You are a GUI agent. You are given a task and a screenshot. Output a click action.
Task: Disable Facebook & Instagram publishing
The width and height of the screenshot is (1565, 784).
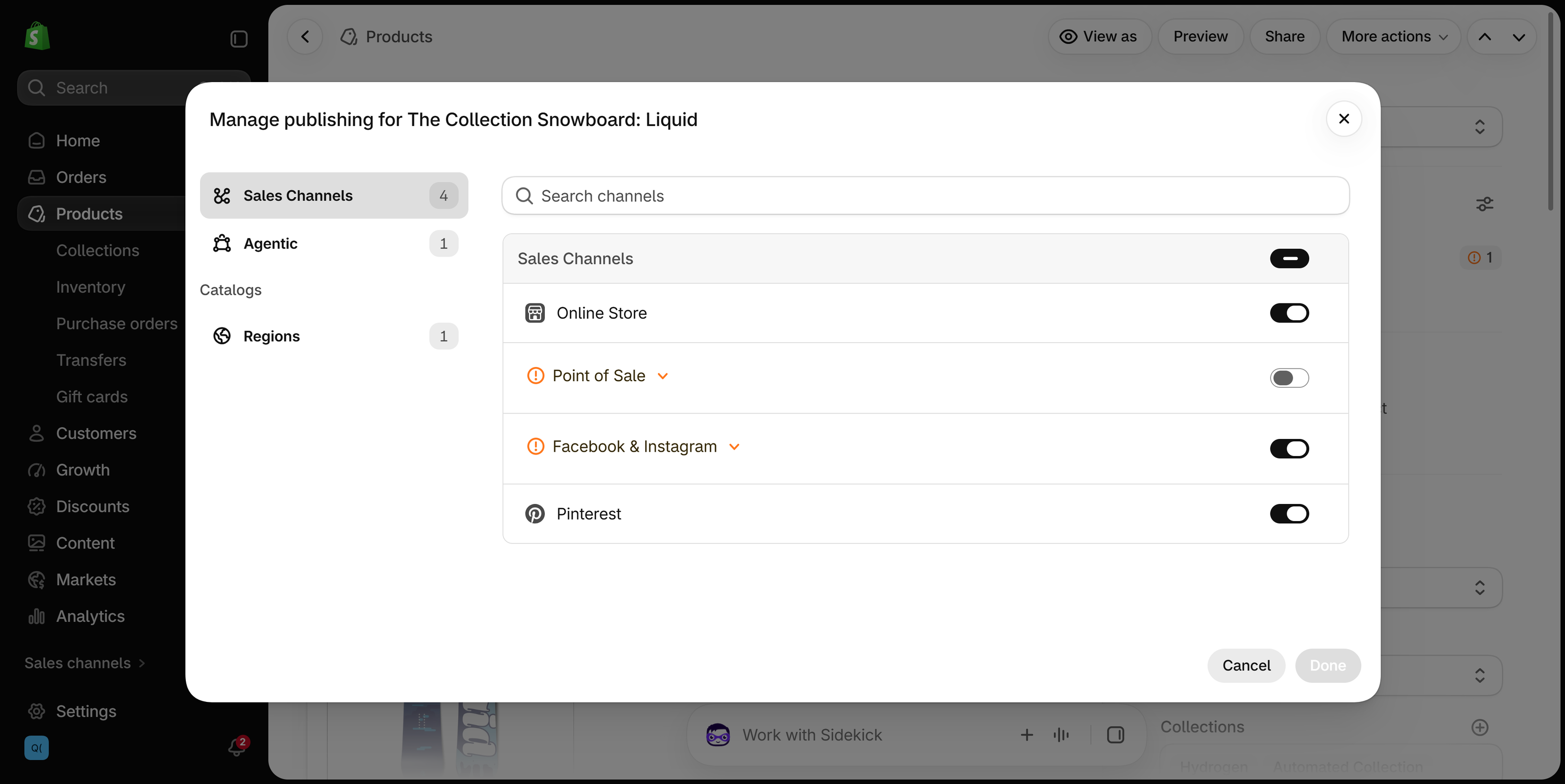coord(1289,449)
